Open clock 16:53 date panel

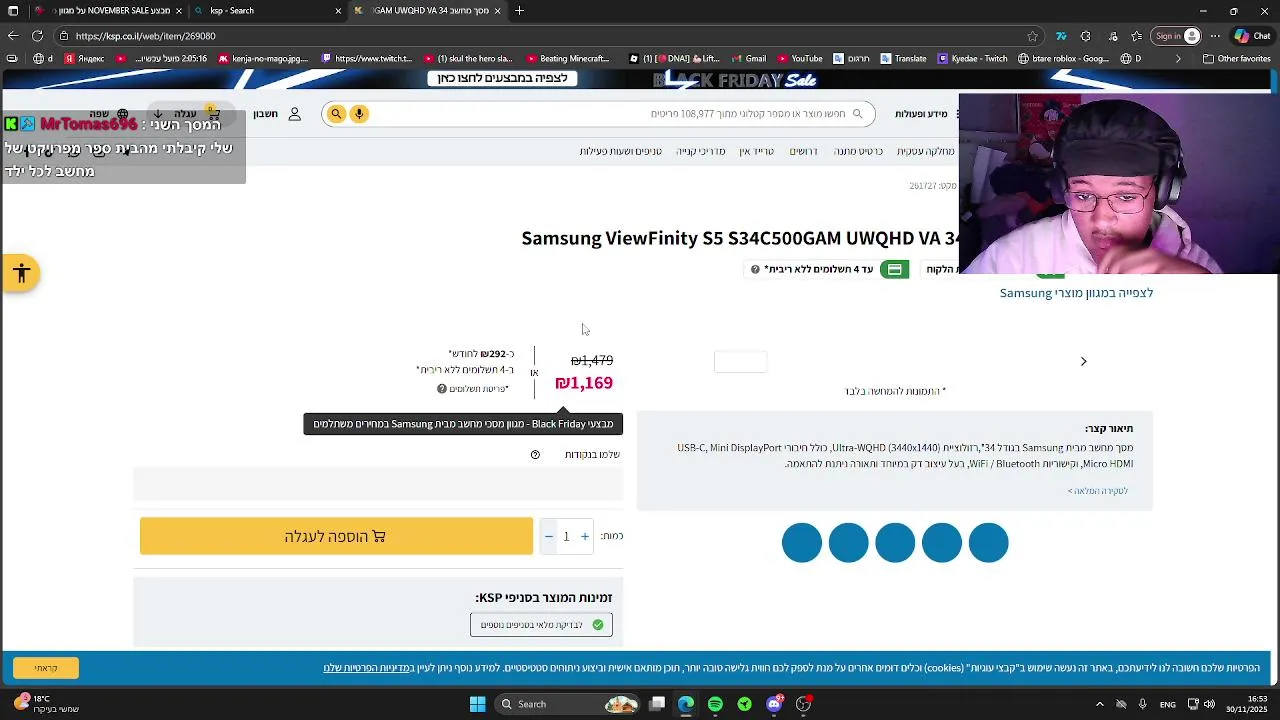coord(1246,704)
